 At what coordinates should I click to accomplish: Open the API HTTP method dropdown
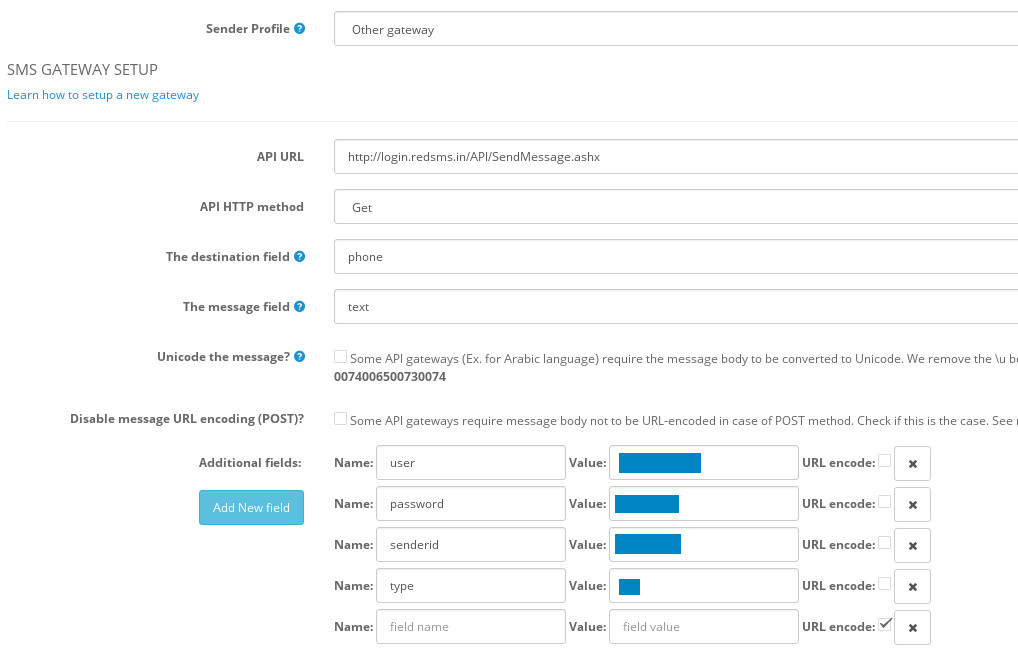676,208
